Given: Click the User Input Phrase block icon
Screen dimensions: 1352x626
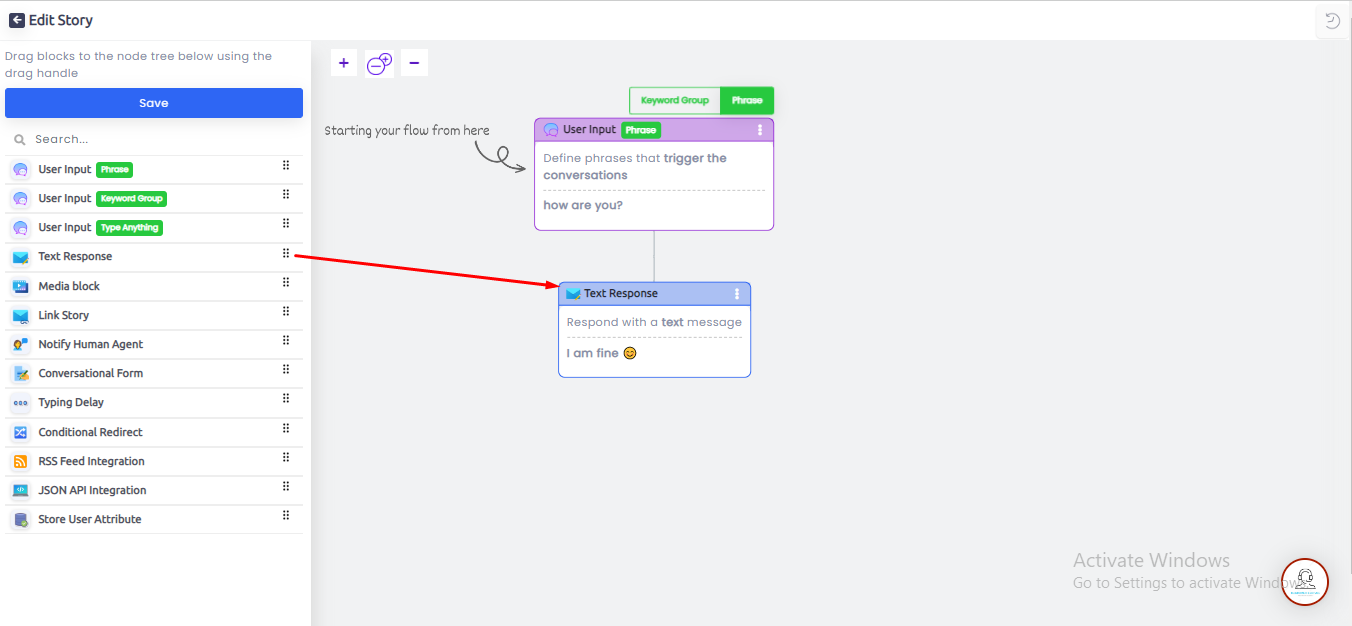Looking at the screenshot, I should (21, 170).
